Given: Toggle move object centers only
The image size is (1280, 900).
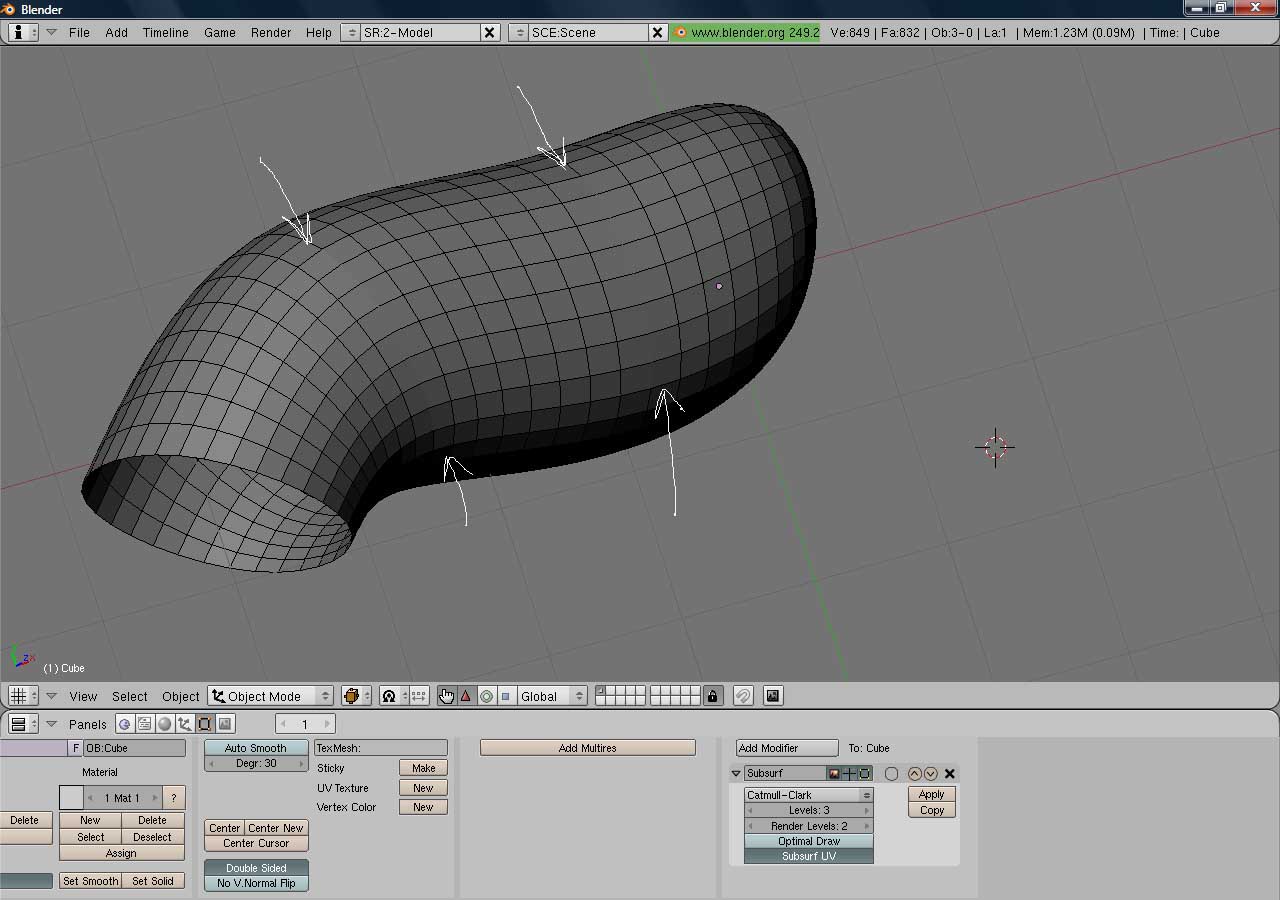Looking at the screenshot, I should coord(418,696).
